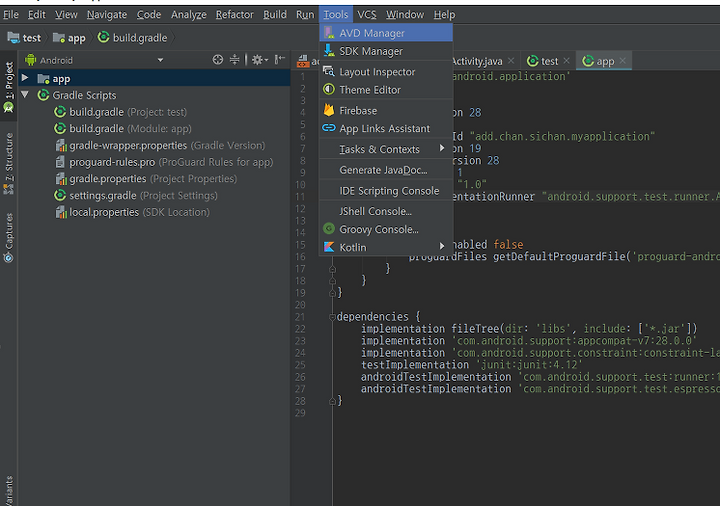The width and height of the screenshot is (720, 506).
Task: Click the Groovy Console icon
Action: 329,229
